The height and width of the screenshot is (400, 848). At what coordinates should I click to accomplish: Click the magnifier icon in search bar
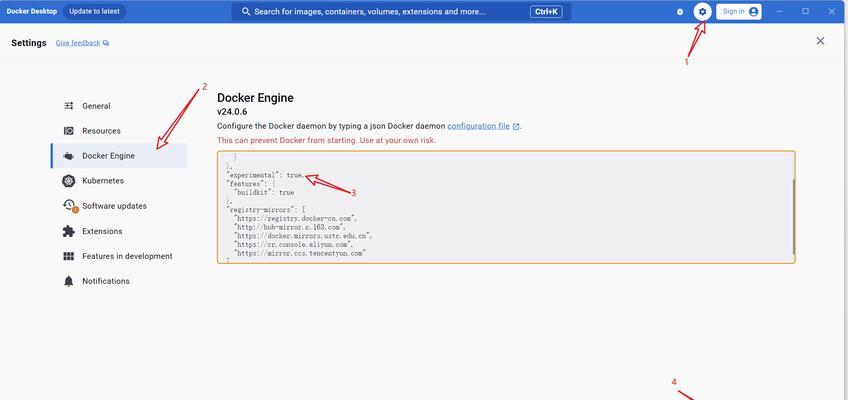point(245,12)
